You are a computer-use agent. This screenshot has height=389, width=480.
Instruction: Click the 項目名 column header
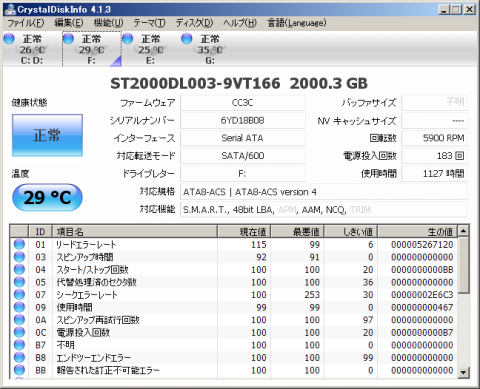[135, 232]
